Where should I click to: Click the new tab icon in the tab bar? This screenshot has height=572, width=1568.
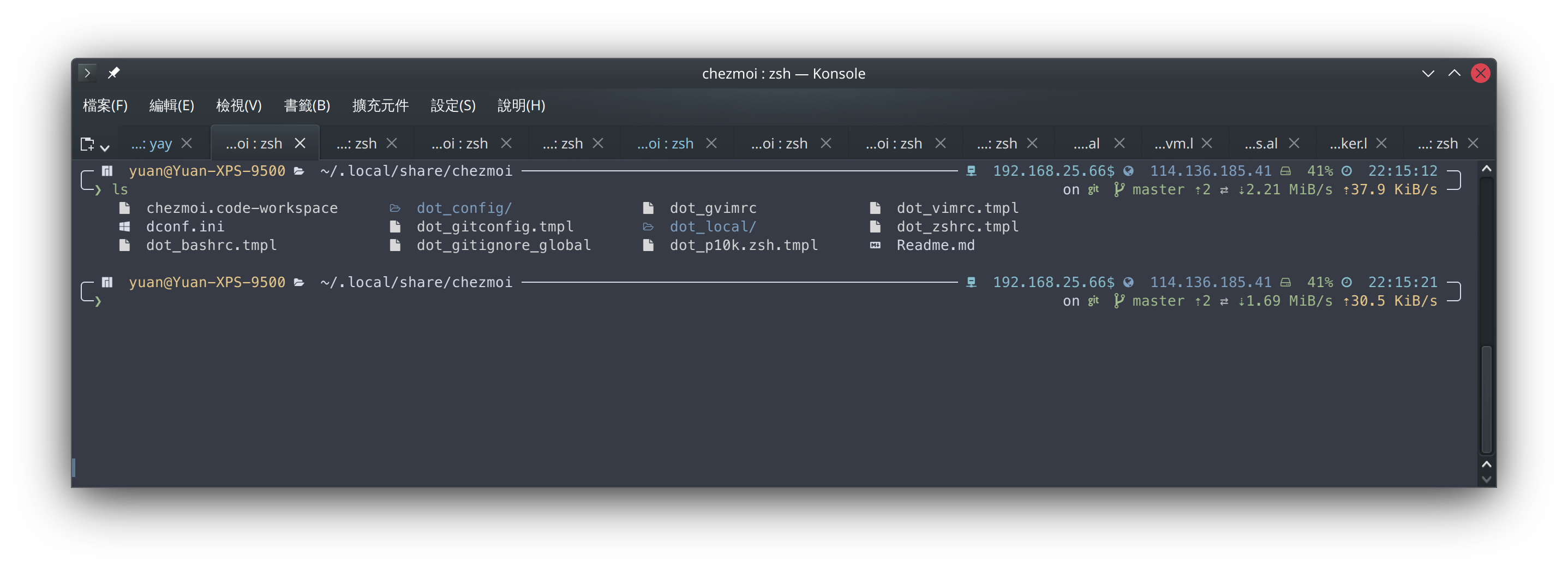tap(87, 144)
